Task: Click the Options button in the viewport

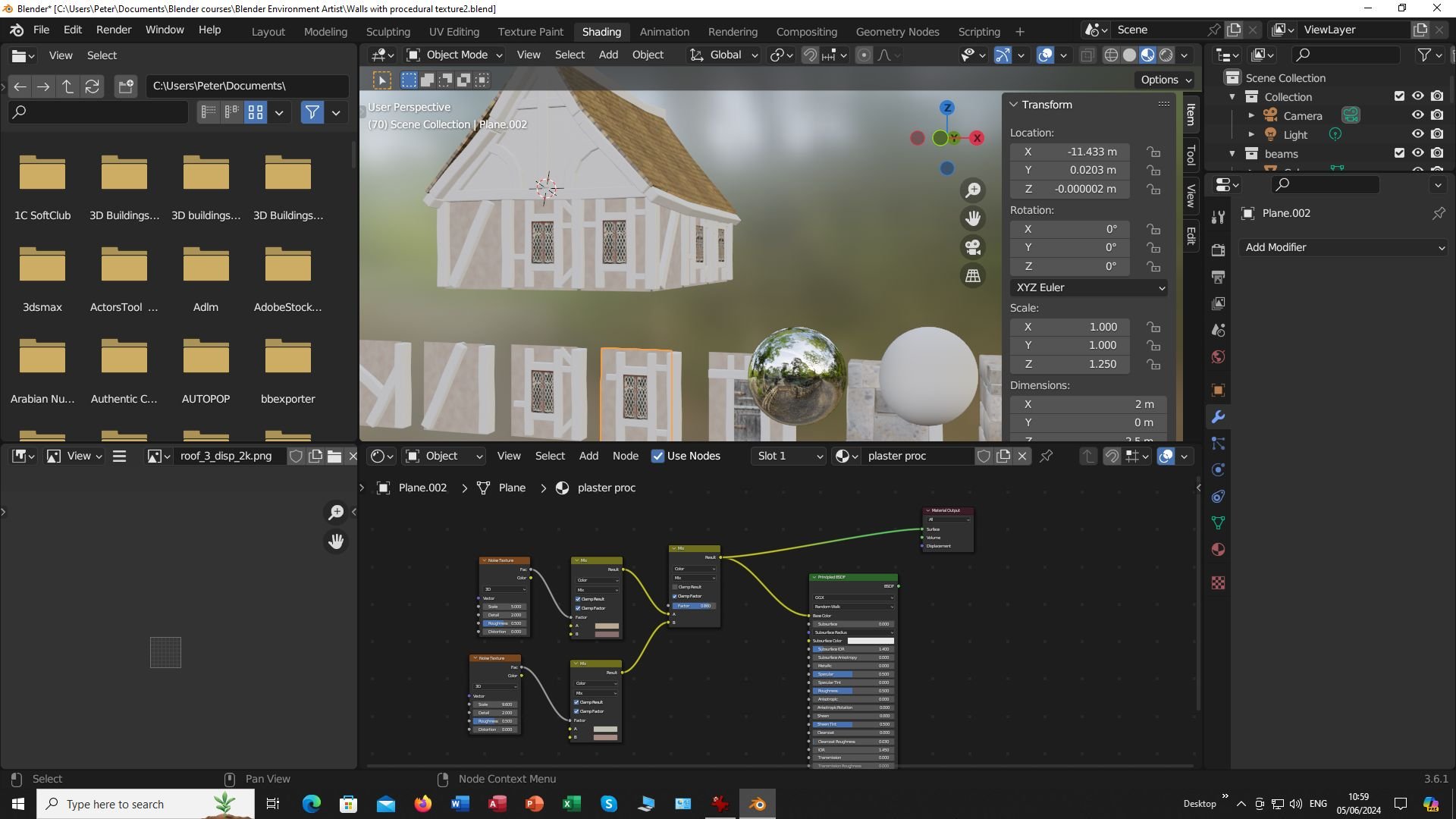Action: (x=1165, y=80)
